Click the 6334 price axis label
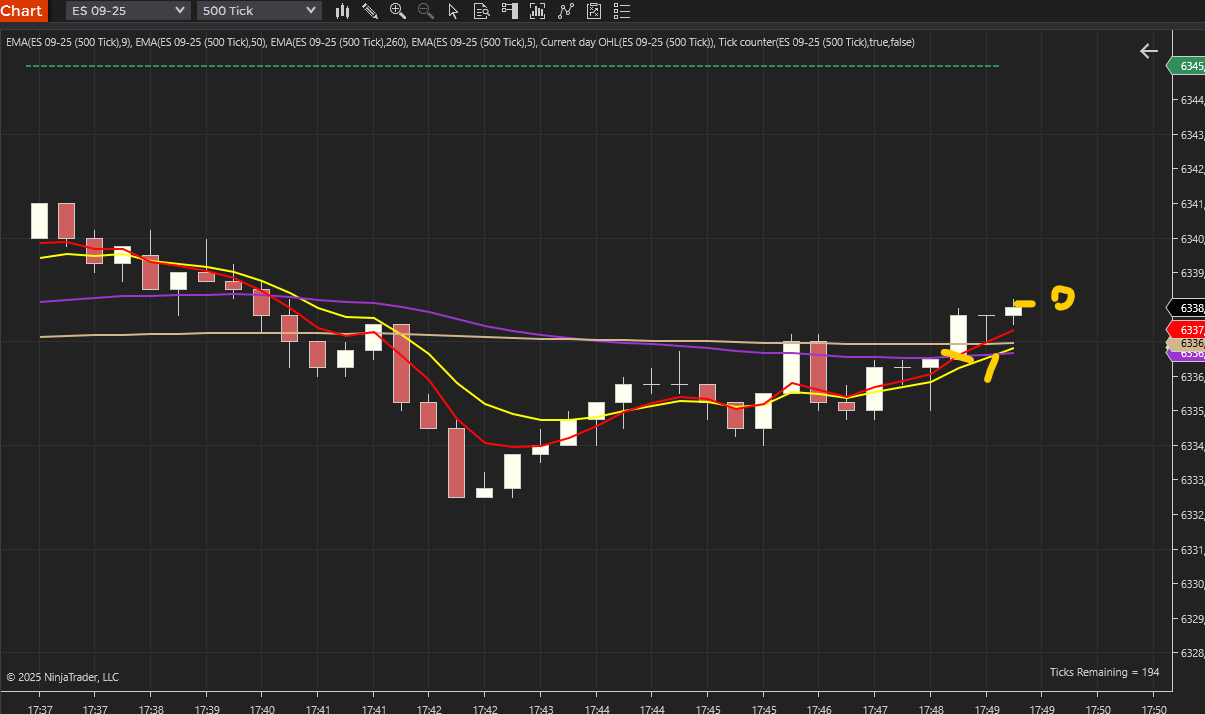Viewport: 1205px width, 714px height. pyautogui.click(x=1190, y=446)
